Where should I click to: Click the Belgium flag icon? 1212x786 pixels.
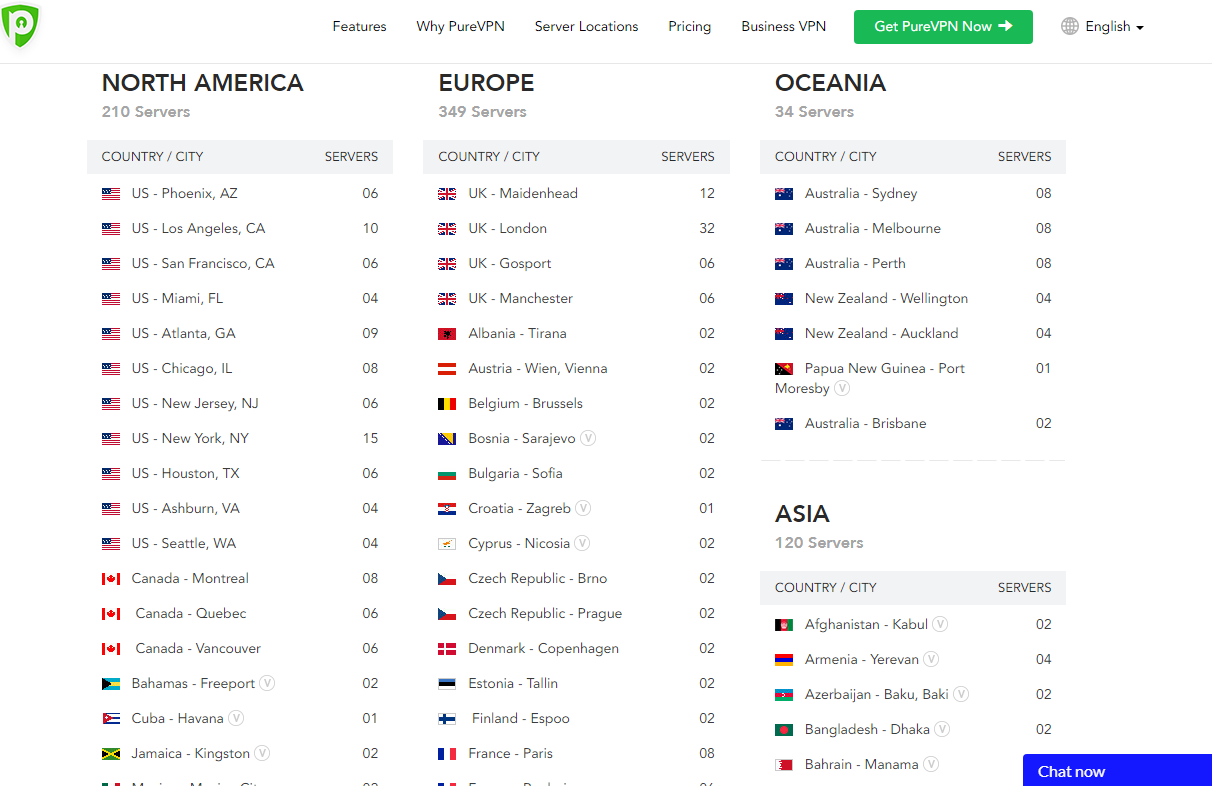[x=447, y=404]
